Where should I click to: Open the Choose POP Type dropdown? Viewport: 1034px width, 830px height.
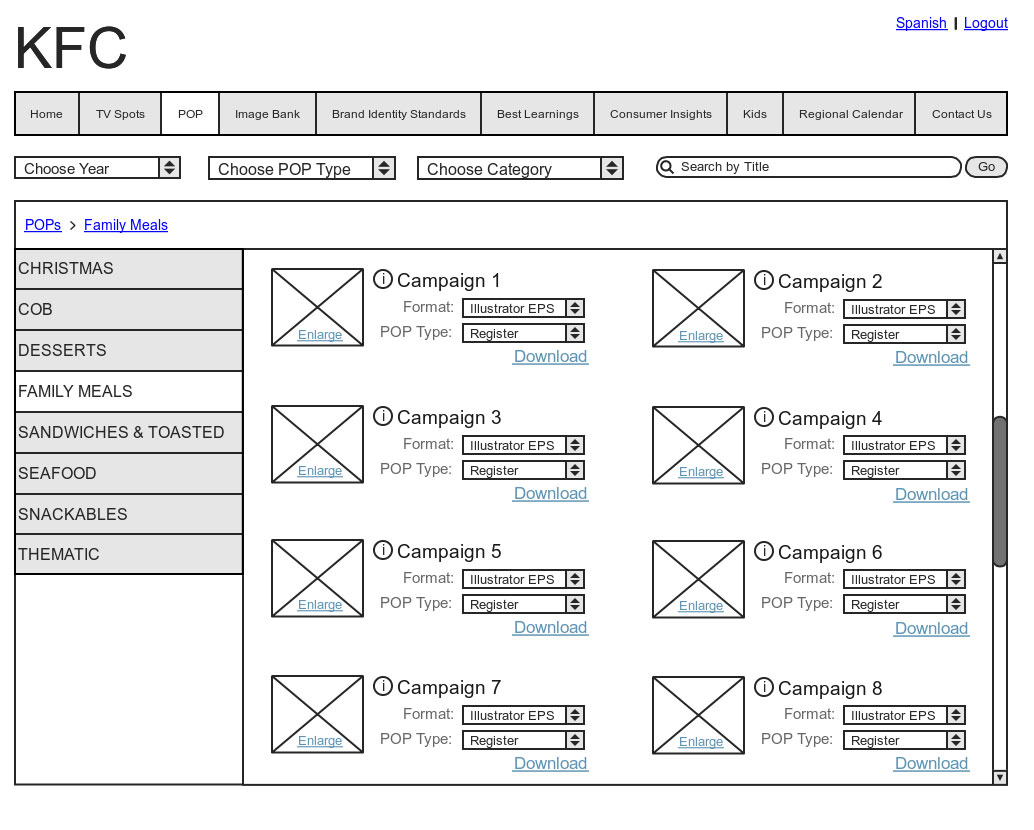pos(302,169)
